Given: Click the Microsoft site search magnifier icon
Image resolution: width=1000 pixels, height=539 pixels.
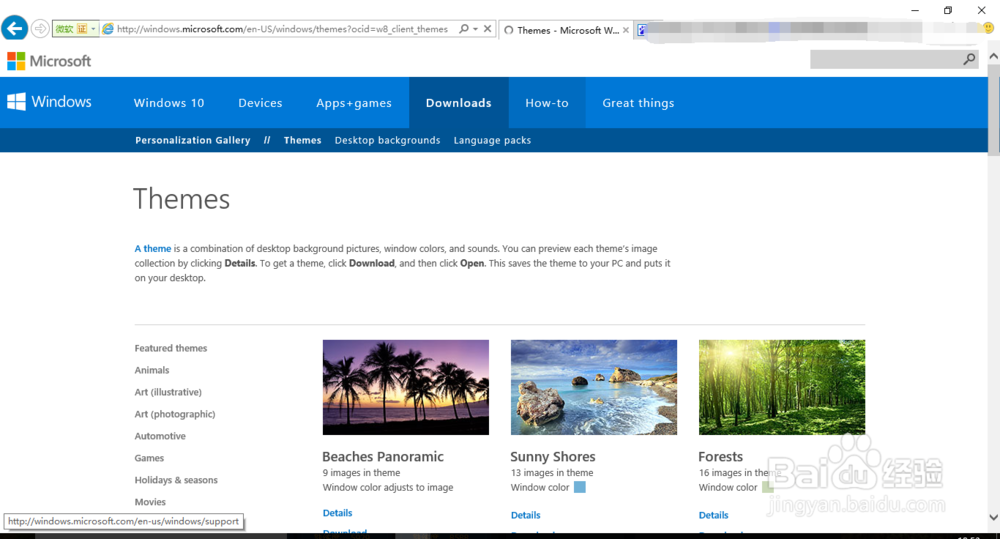Looking at the screenshot, I should pyautogui.click(x=969, y=59).
